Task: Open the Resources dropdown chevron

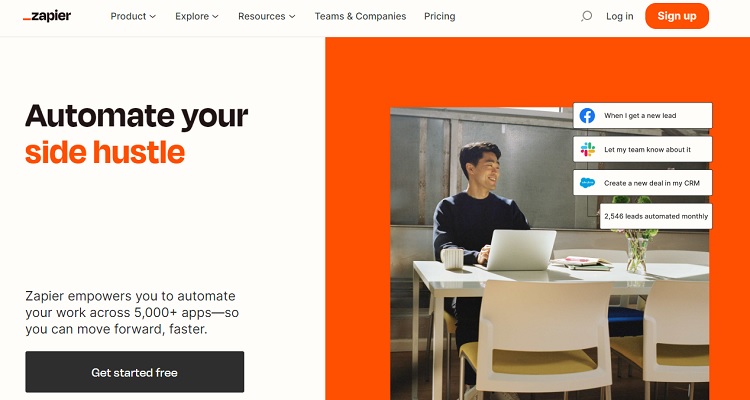Action: point(292,17)
